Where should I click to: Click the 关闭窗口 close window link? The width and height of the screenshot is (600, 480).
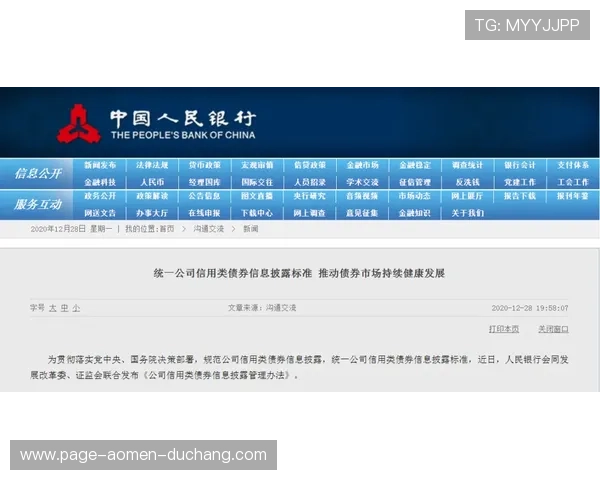pyautogui.click(x=553, y=329)
